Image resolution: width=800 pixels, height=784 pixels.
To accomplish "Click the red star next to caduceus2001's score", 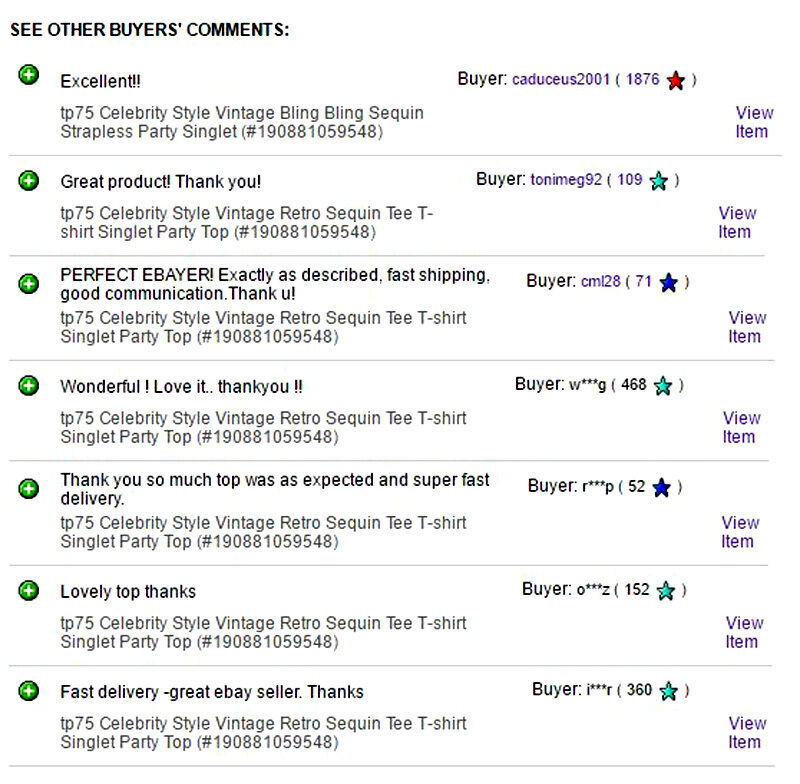I will click(x=676, y=80).
